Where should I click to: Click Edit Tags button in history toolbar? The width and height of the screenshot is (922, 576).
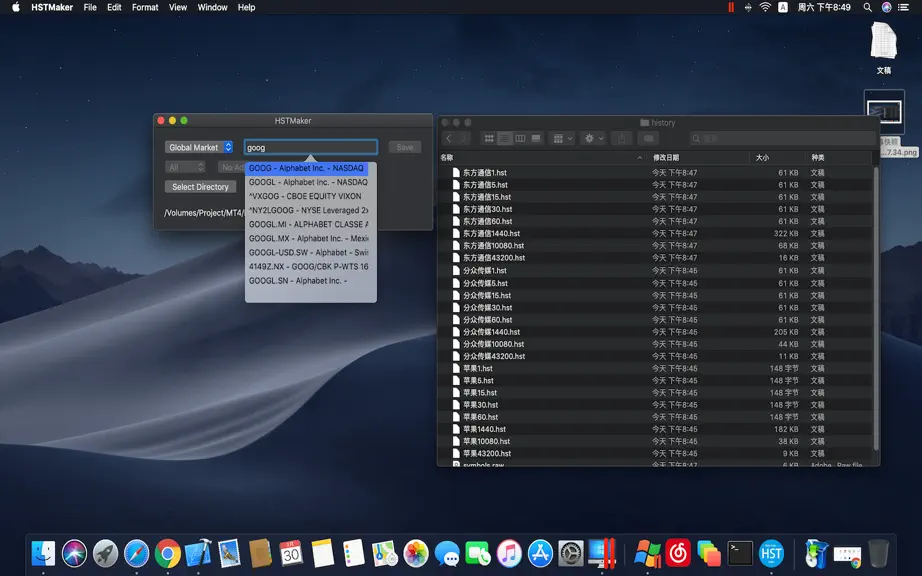(x=649, y=139)
